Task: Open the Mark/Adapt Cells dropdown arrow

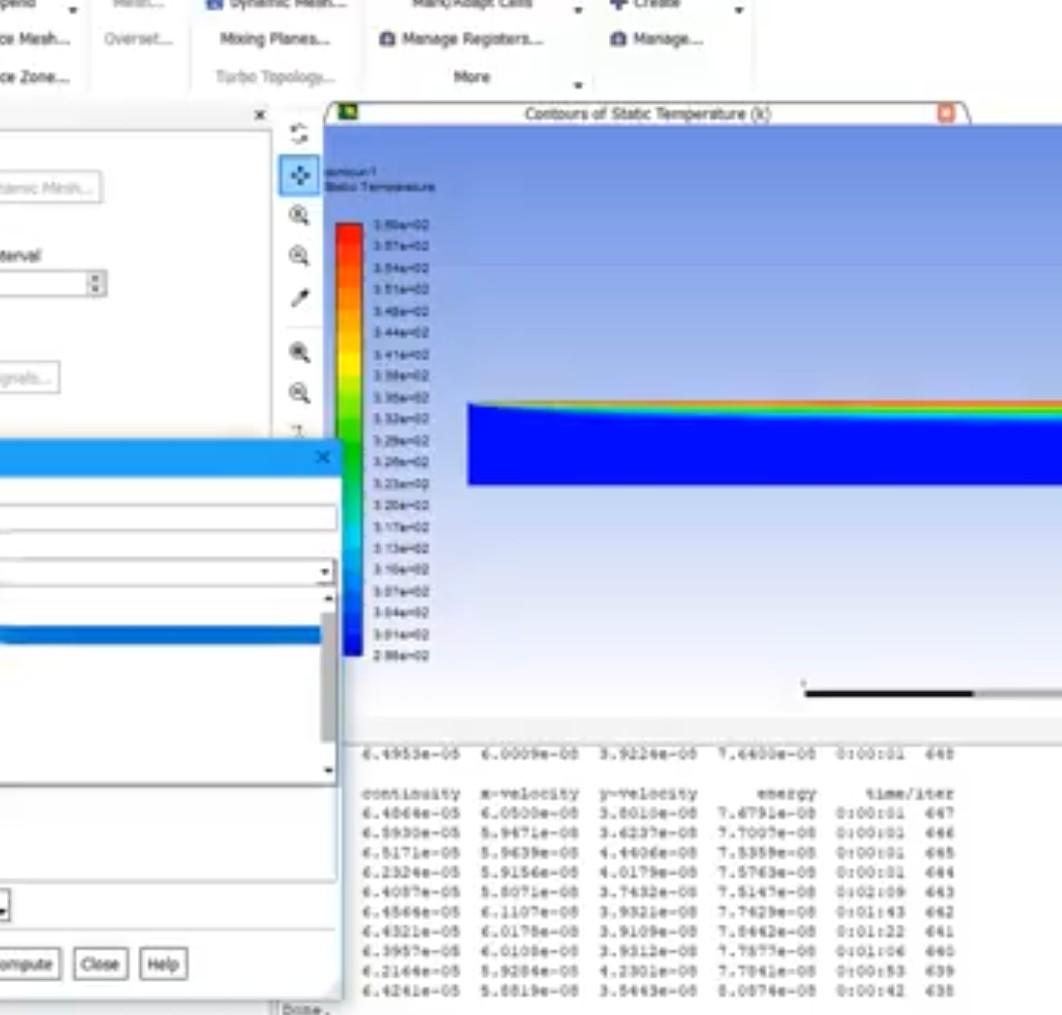Action: coord(577,9)
